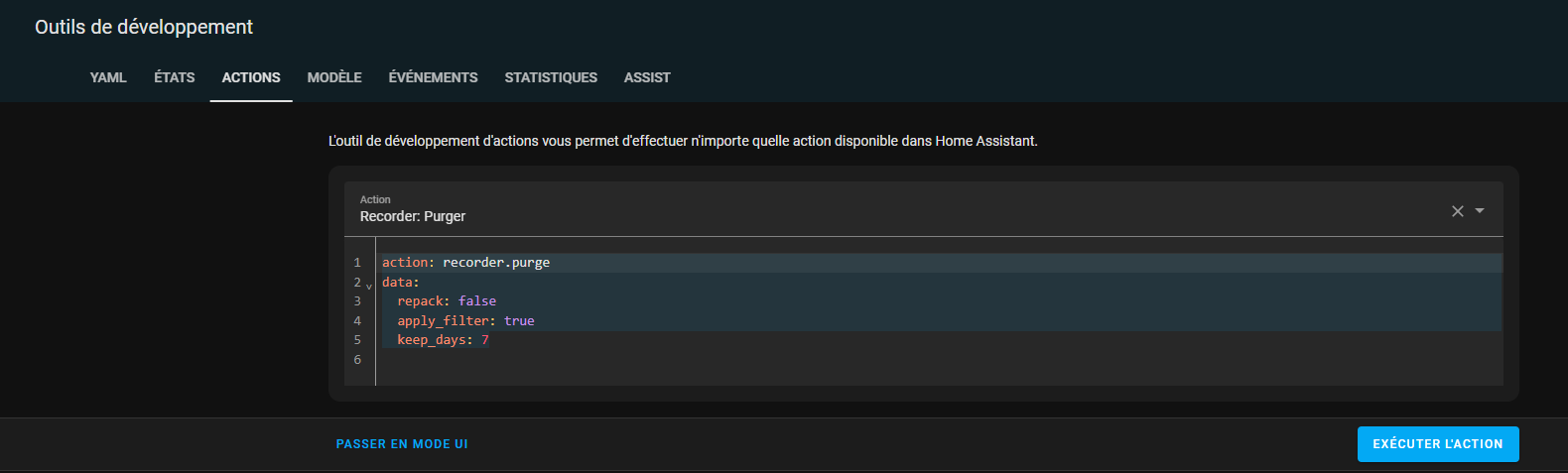Screen dimensions: 1568x473
Task: Click empty line 6 in YAML editor
Action: [939, 360]
